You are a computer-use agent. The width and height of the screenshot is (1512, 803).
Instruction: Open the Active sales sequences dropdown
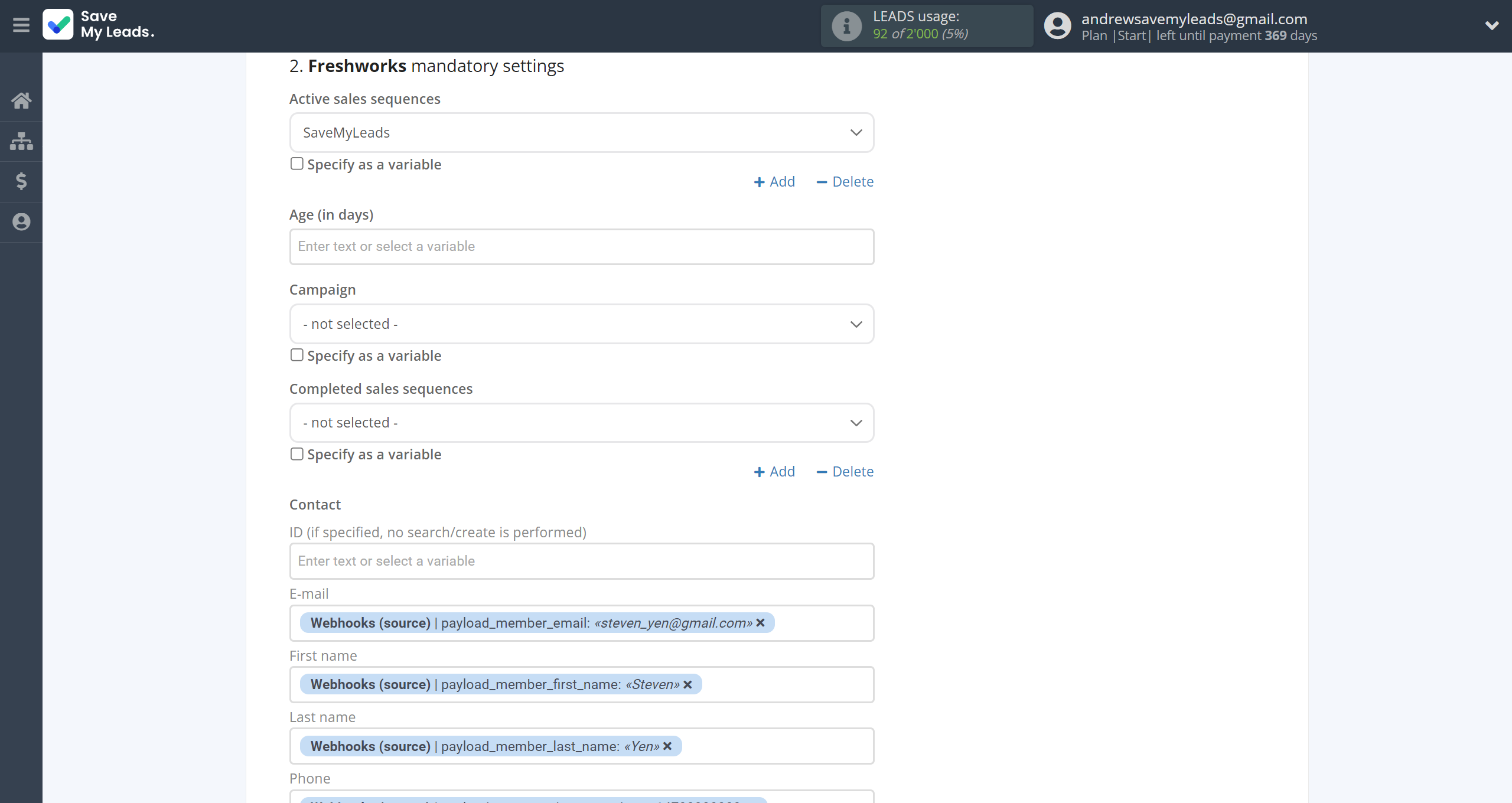tap(582, 133)
